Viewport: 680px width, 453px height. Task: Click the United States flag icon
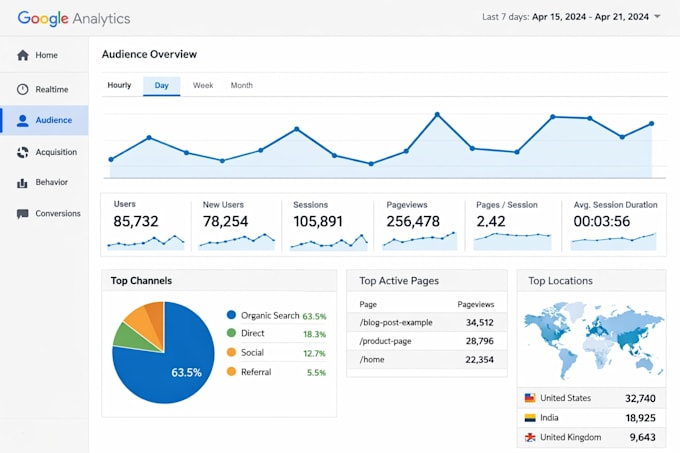[x=530, y=398]
